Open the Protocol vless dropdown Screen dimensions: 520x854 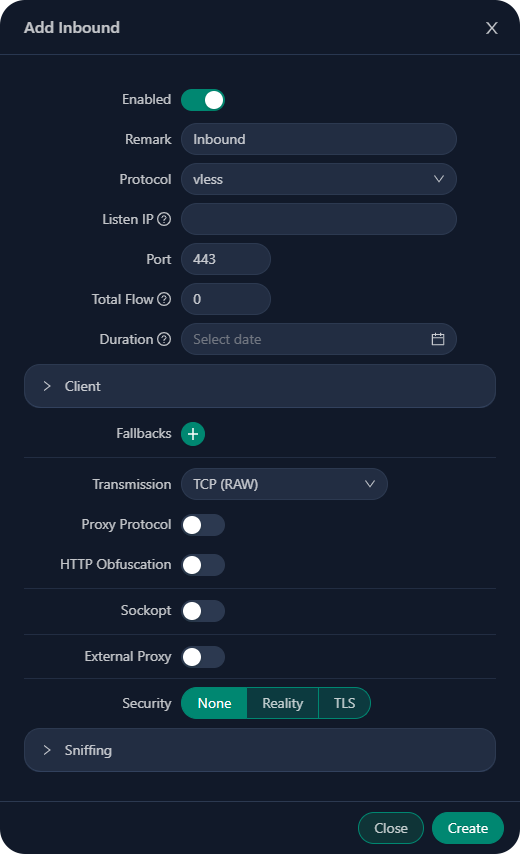(x=319, y=179)
